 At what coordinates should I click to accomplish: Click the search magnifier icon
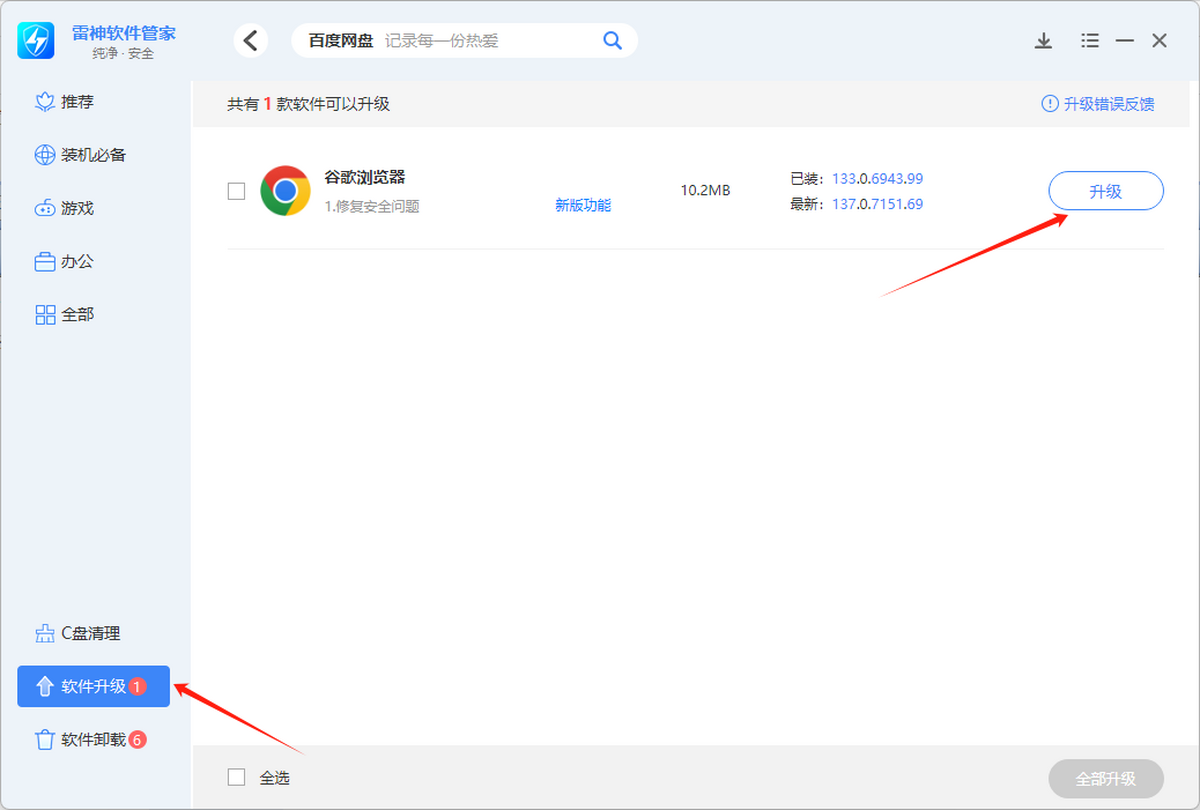[x=612, y=40]
